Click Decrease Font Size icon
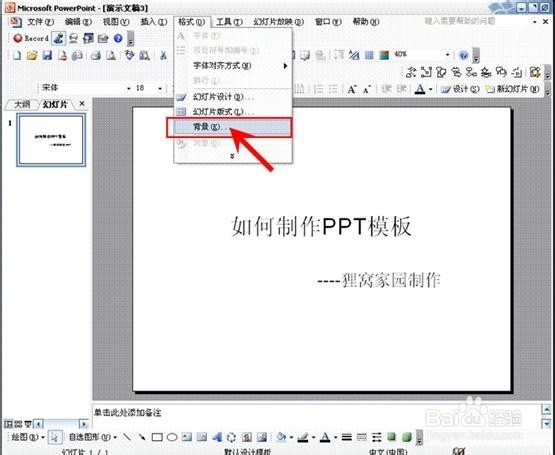The image size is (555, 455). pyautogui.click(x=367, y=89)
